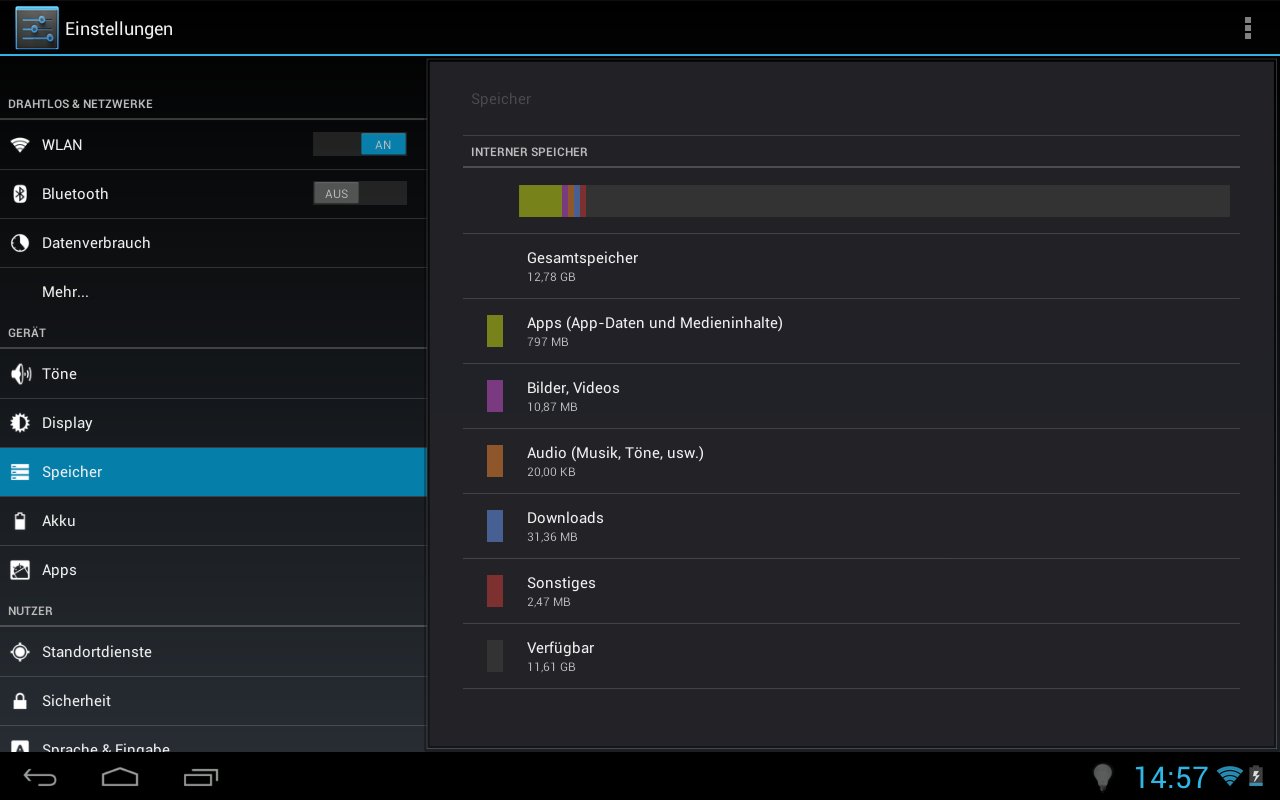This screenshot has width=1280, height=800.
Task: Click the NUTZER section header
Action: (30, 611)
